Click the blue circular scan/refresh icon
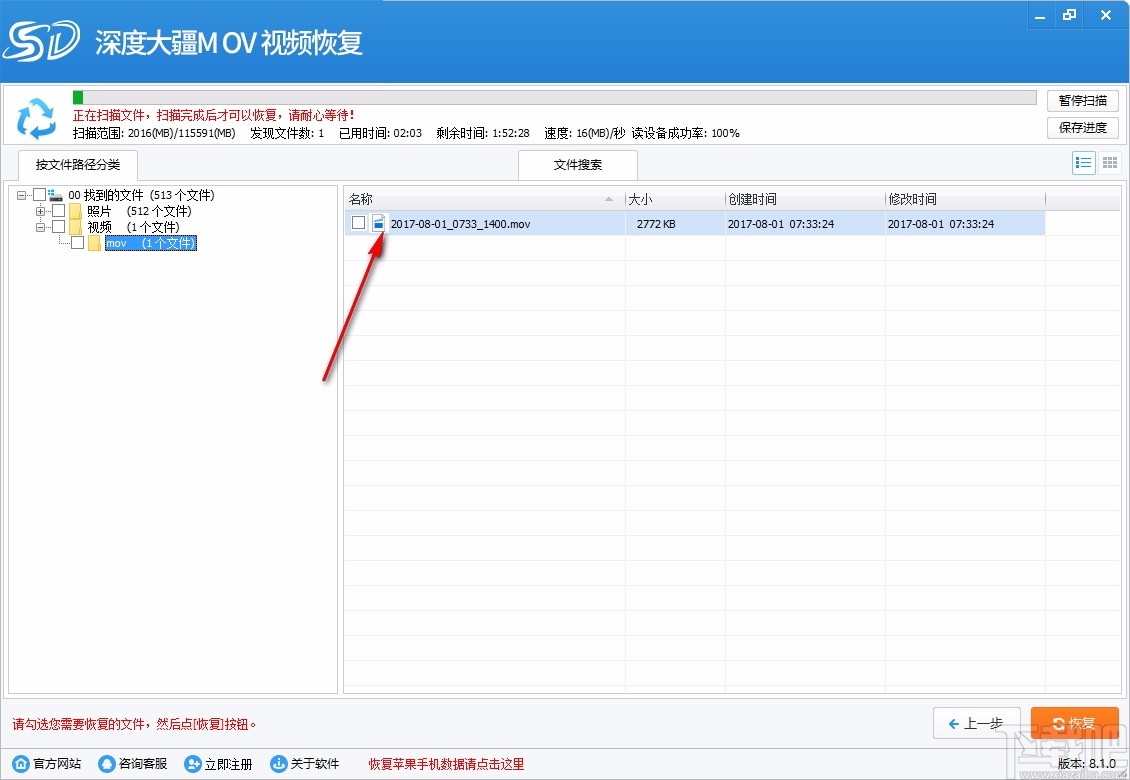Screen dimensions: 1130x780 click(37, 120)
